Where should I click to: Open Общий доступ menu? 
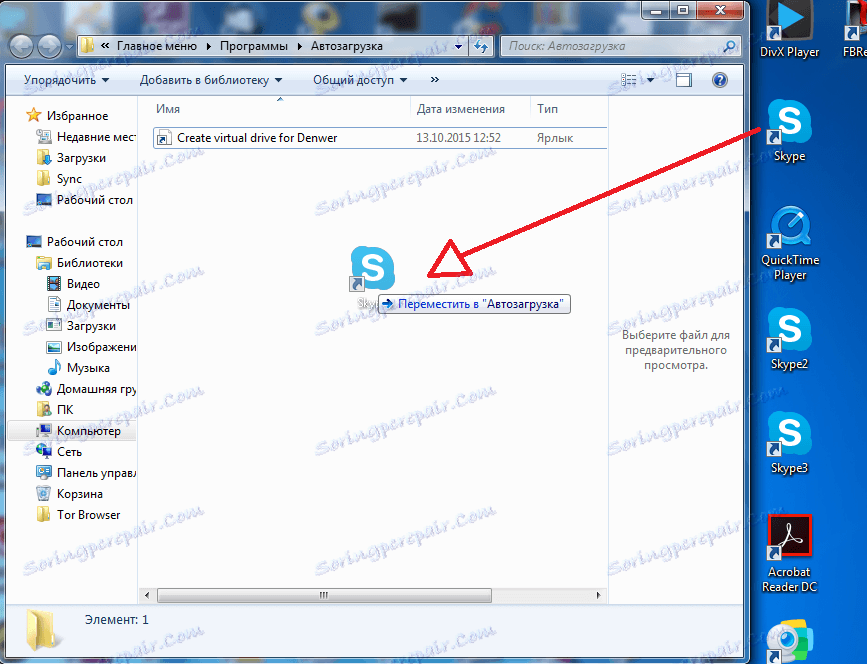[x=360, y=80]
